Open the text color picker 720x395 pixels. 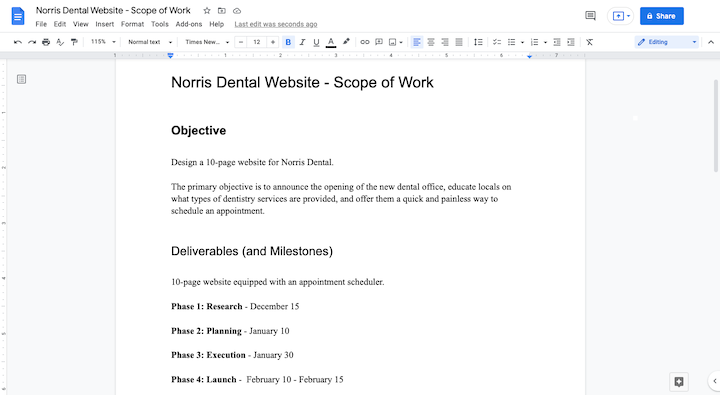pos(331,42)
